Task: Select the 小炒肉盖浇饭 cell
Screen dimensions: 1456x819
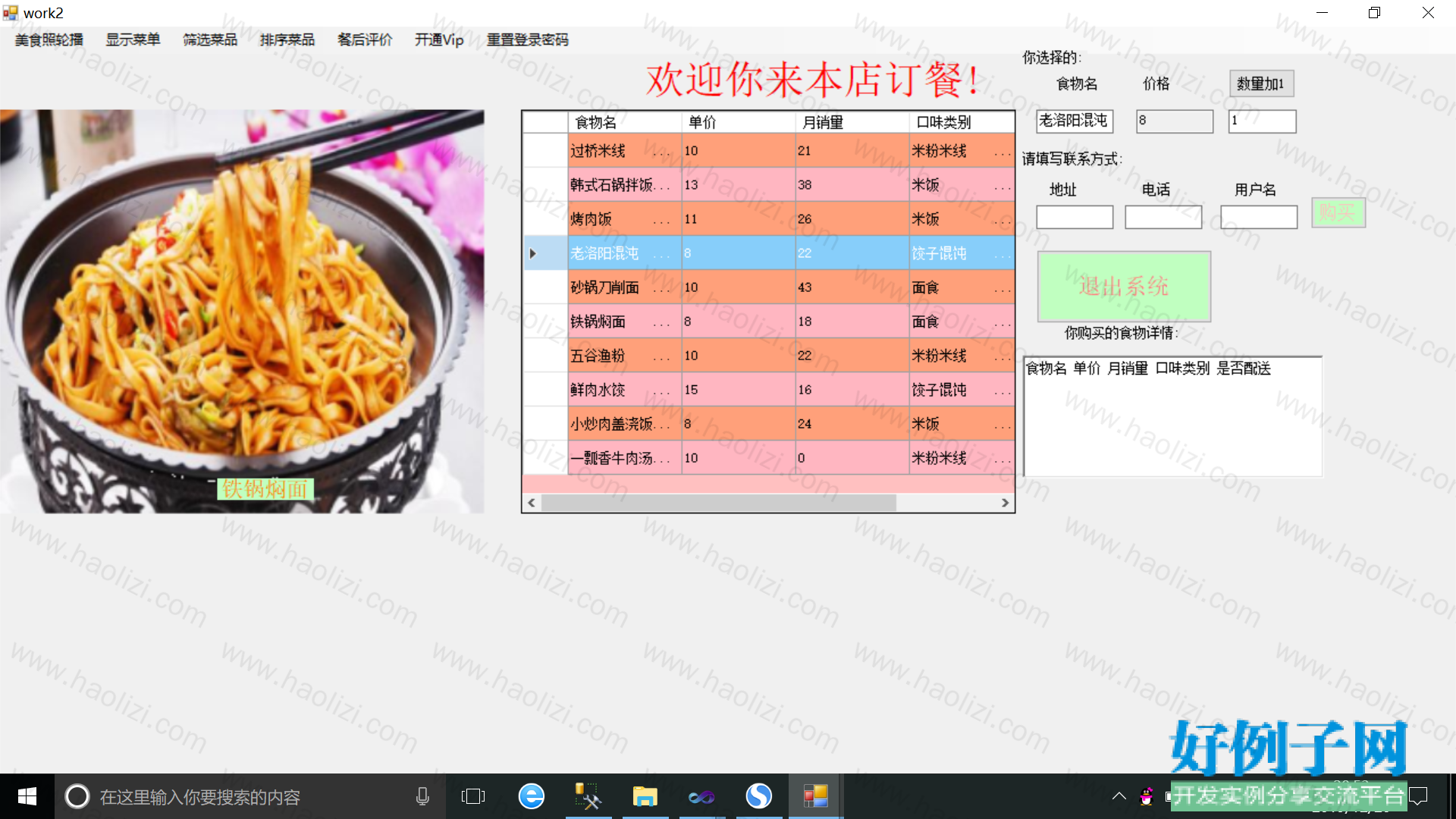Action: click(625, 424)
